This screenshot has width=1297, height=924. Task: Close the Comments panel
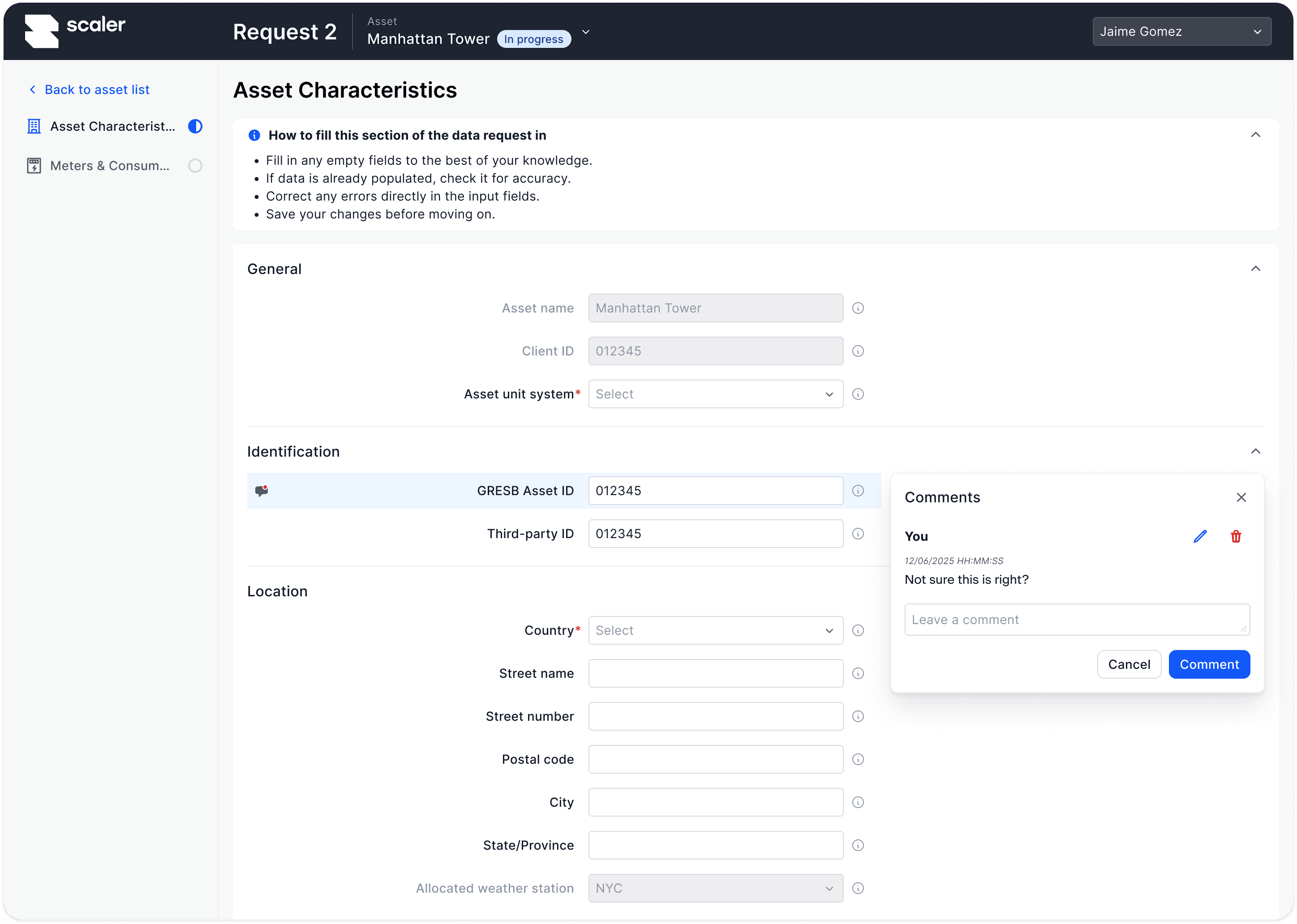(1241, 498)
